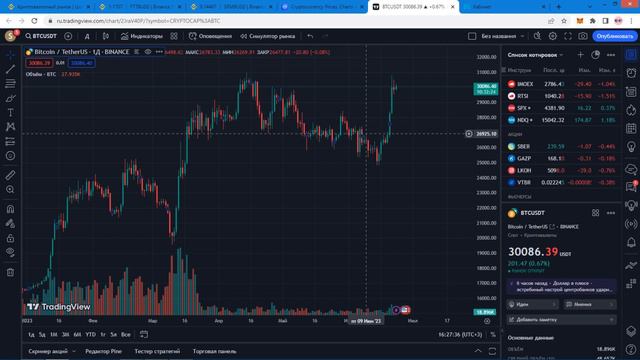Open the Indicators menu

(x=142, y=36)
